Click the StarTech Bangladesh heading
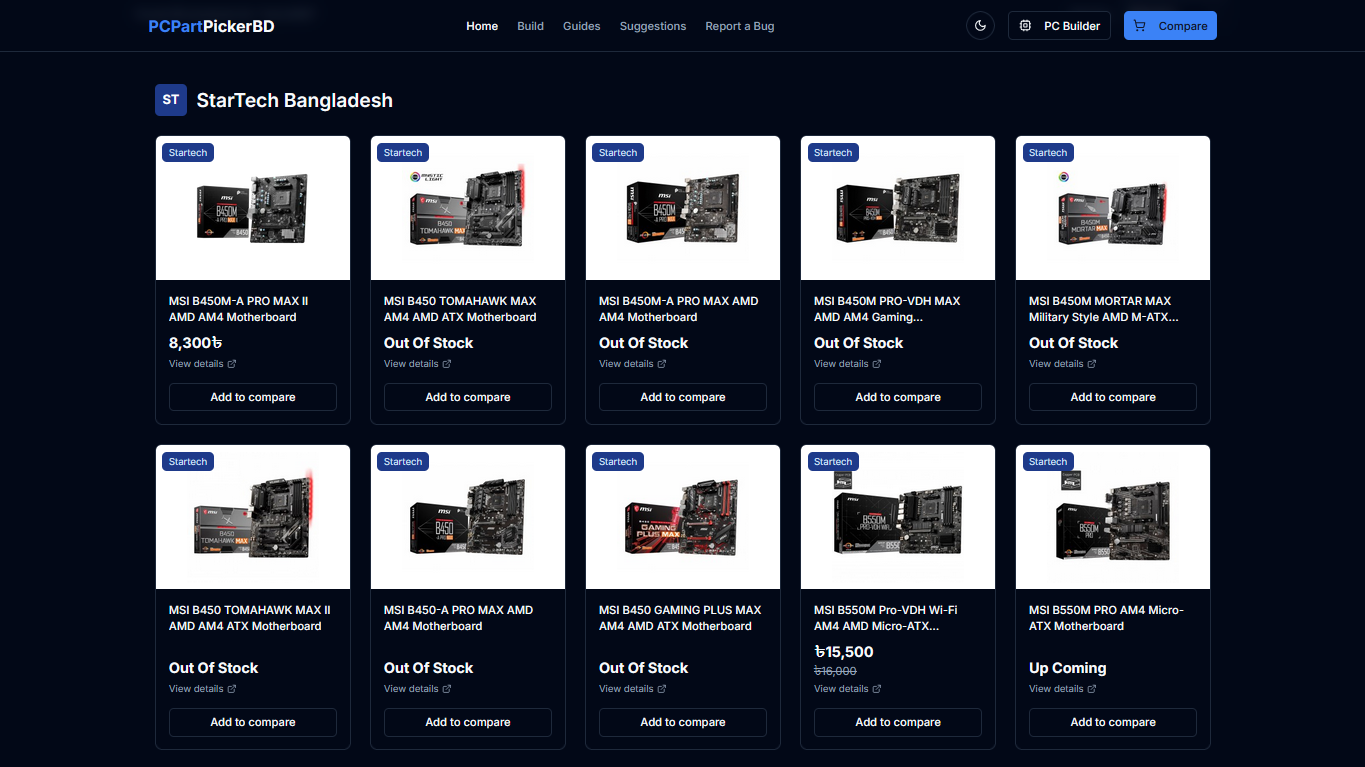The height and width of the screenshot is (767, 1365). pos(295,100)
